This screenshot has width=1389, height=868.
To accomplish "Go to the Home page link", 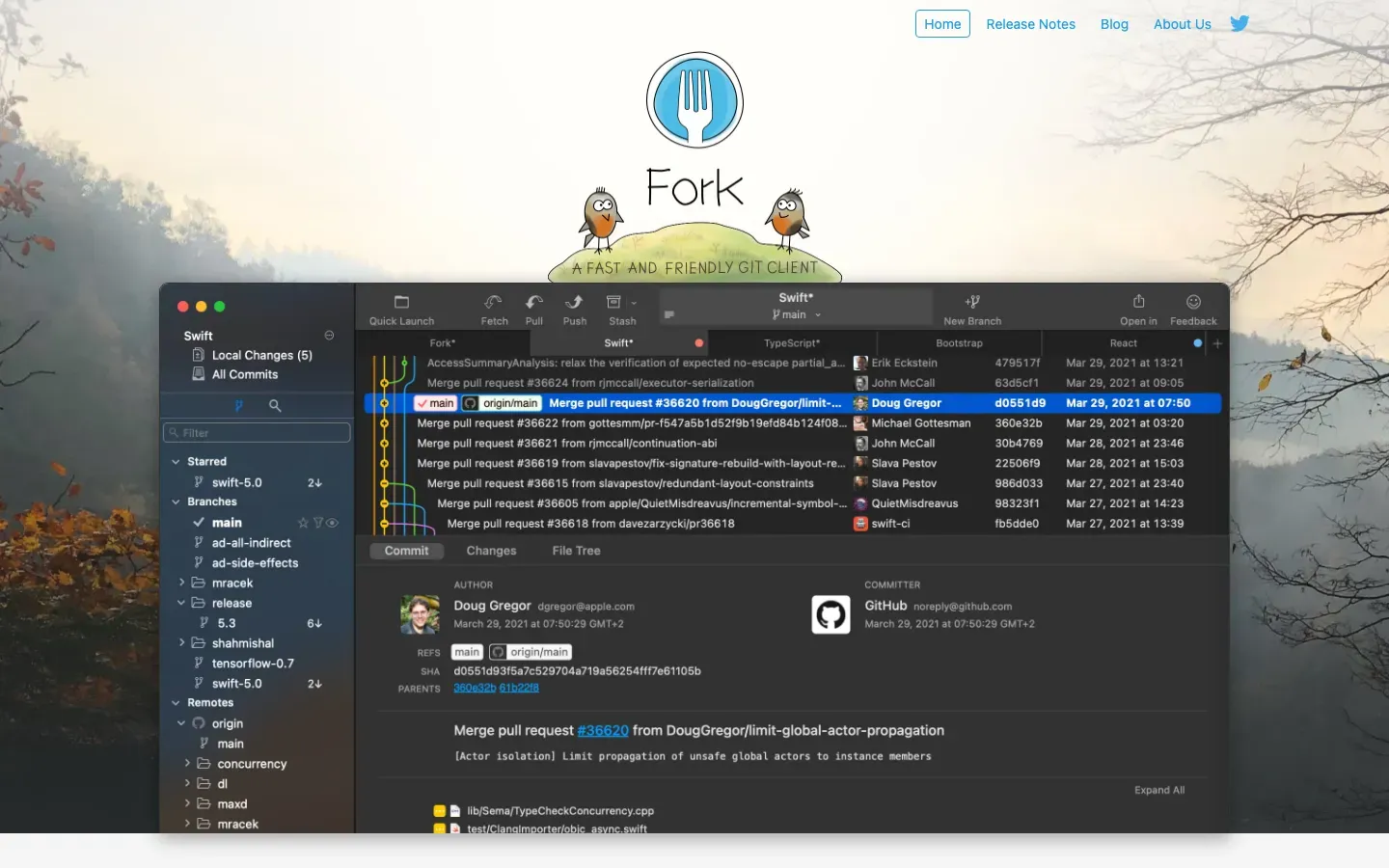I will click(942, 24).
